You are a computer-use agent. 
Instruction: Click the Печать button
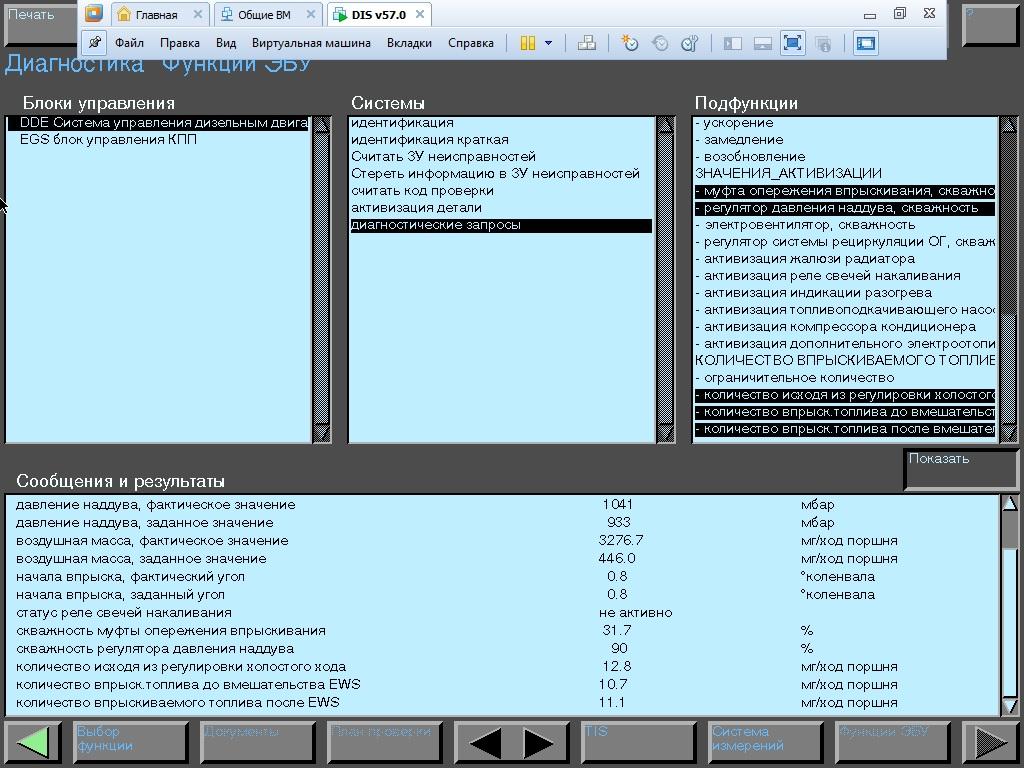coord(39,24)
